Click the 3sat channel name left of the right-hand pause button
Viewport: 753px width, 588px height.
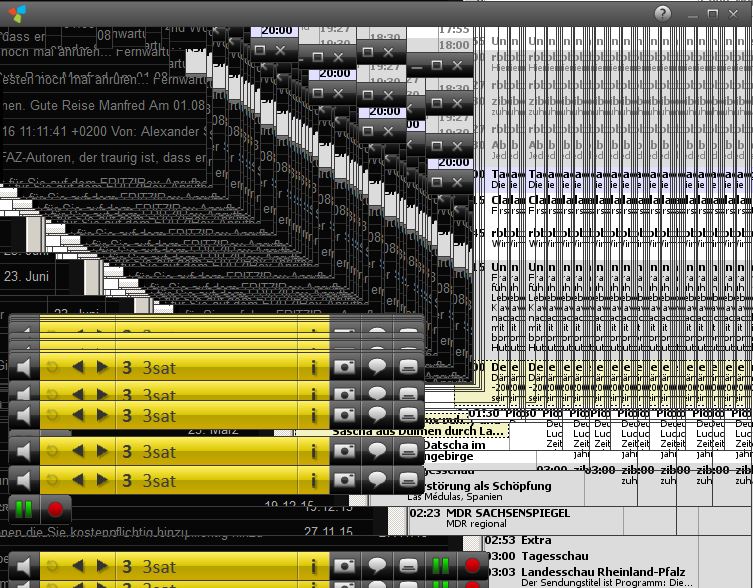159,567
